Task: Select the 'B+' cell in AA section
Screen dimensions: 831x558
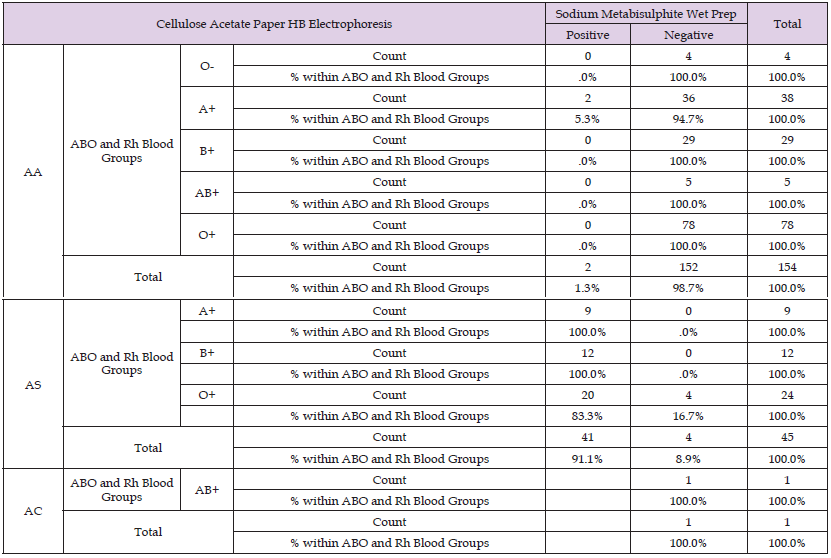Action: click(x=207, y=150)
